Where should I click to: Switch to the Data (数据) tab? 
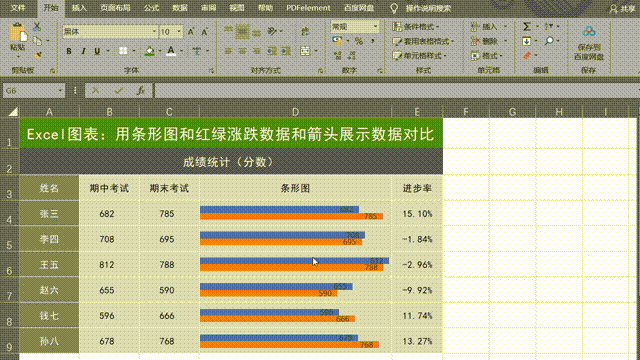click(180, 8)
